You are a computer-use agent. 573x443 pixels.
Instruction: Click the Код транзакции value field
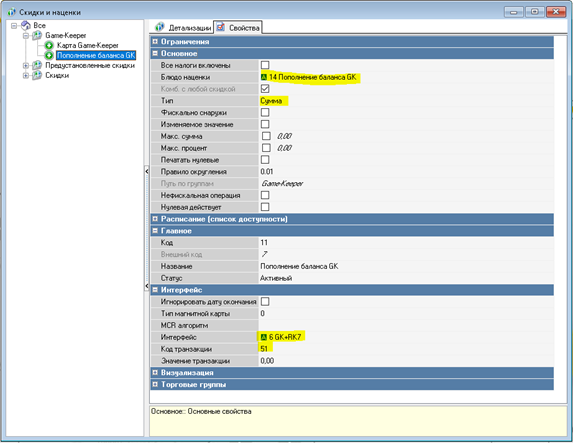pos(406,349)
